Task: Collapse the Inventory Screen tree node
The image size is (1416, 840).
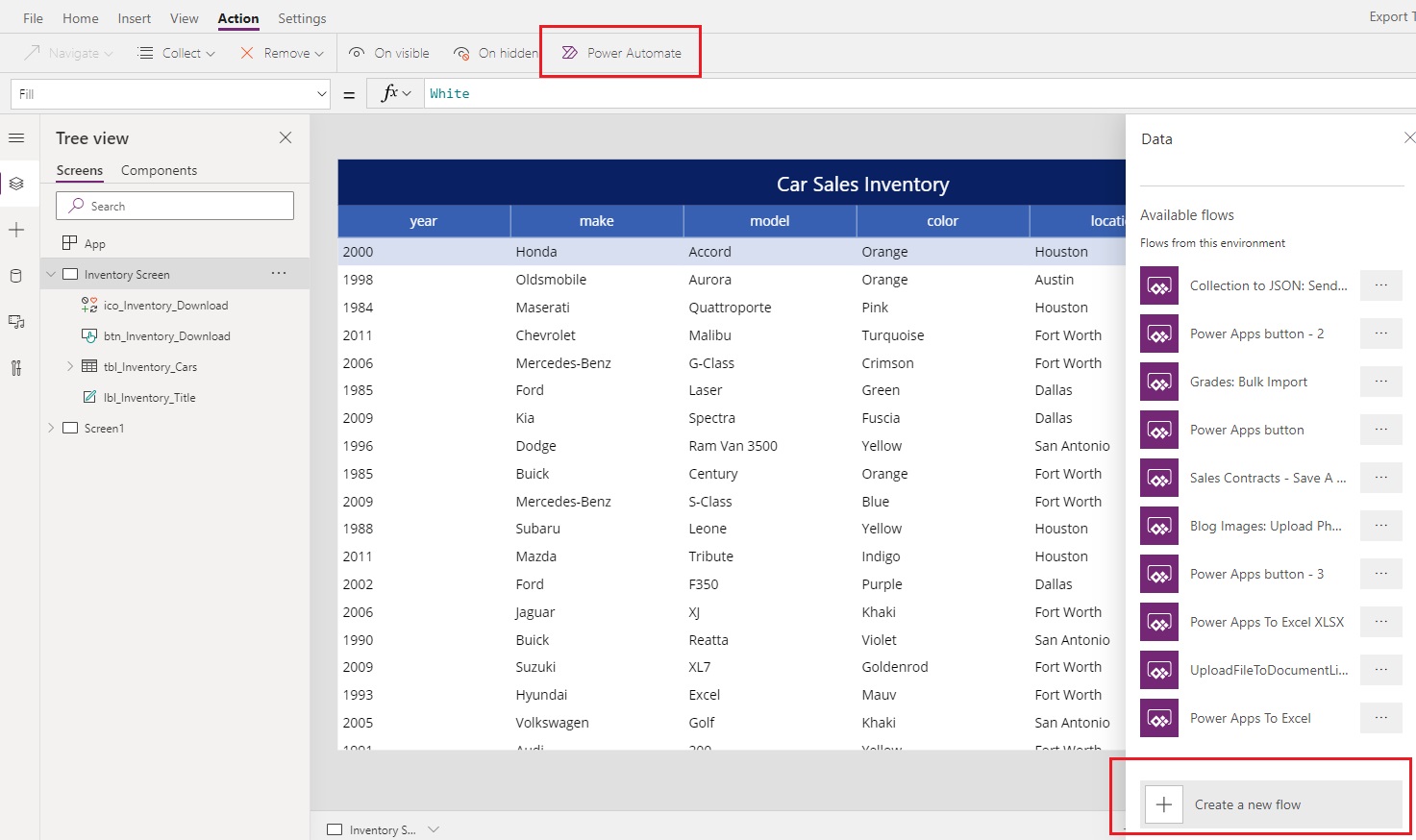Action: click(52, 273)
